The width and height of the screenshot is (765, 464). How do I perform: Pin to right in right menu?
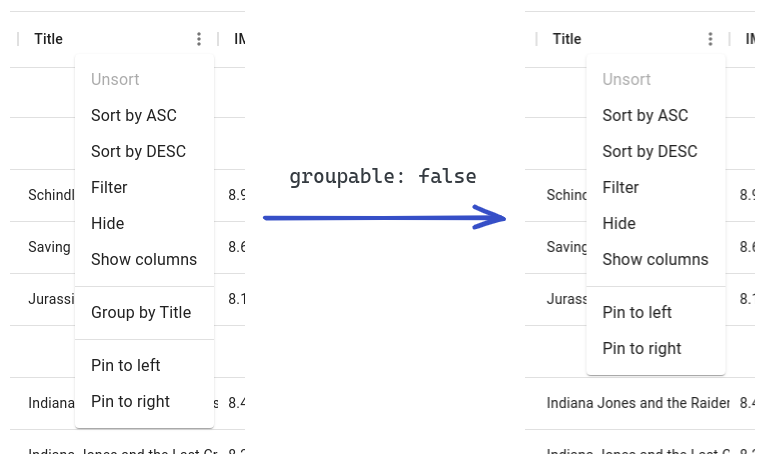point(642,348)
